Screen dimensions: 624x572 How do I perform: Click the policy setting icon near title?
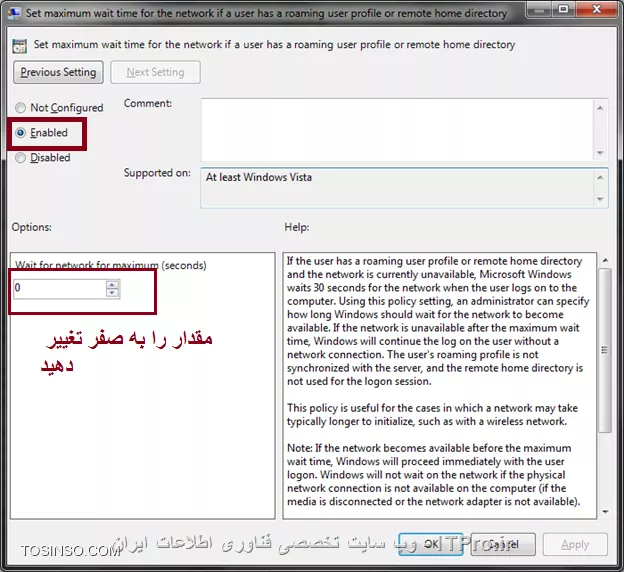click(20, 46)
